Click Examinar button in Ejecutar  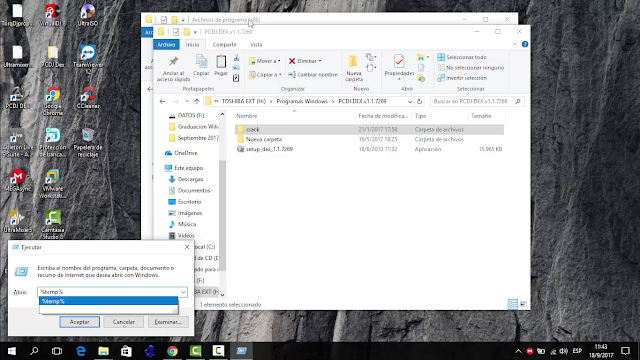tap(168, 322)
